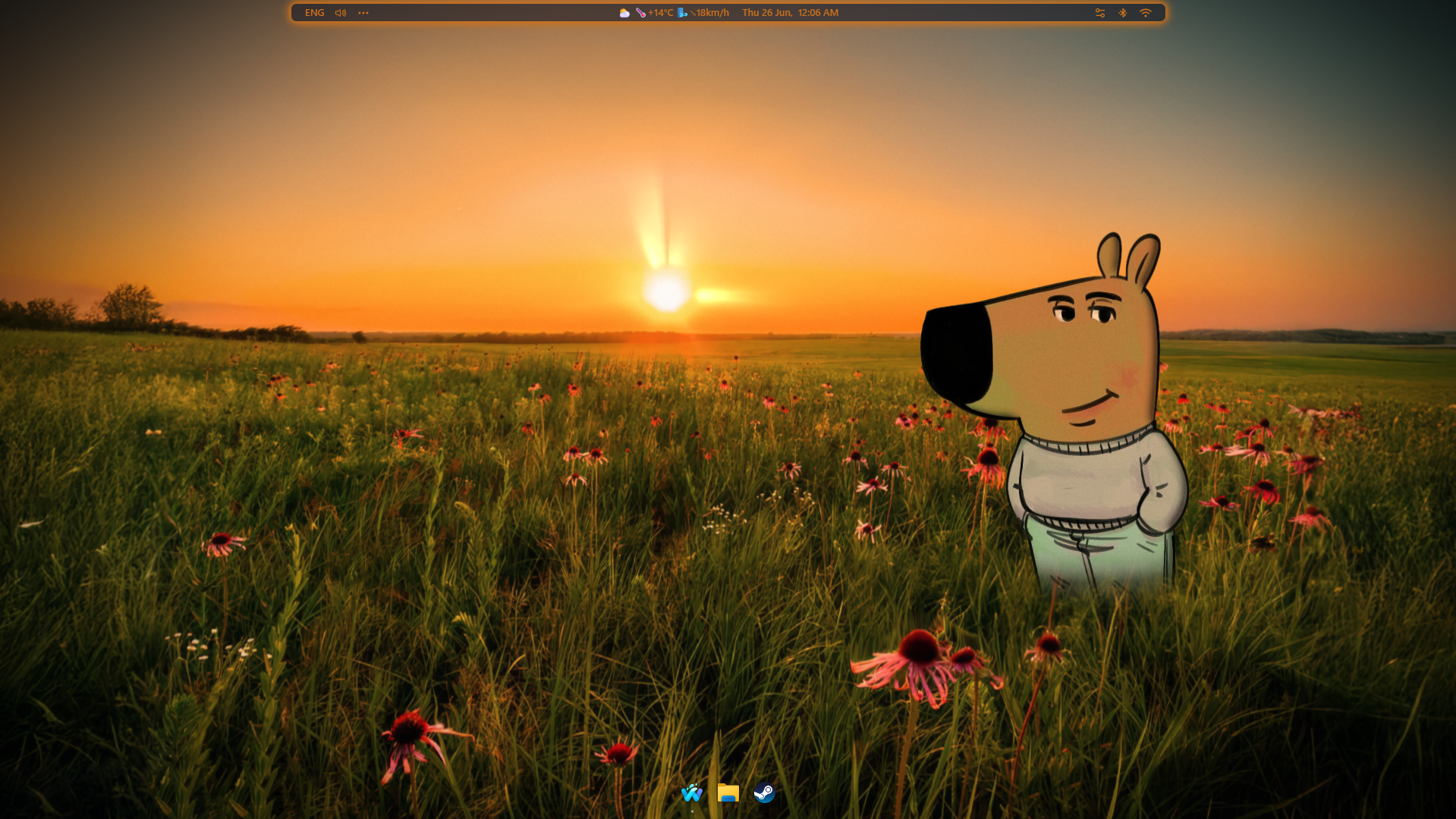Image resolution: width=1456 pixels, height=819 pixels.
Task: Click the 18km/h wind speed text
Action: (x=712, y=13)
